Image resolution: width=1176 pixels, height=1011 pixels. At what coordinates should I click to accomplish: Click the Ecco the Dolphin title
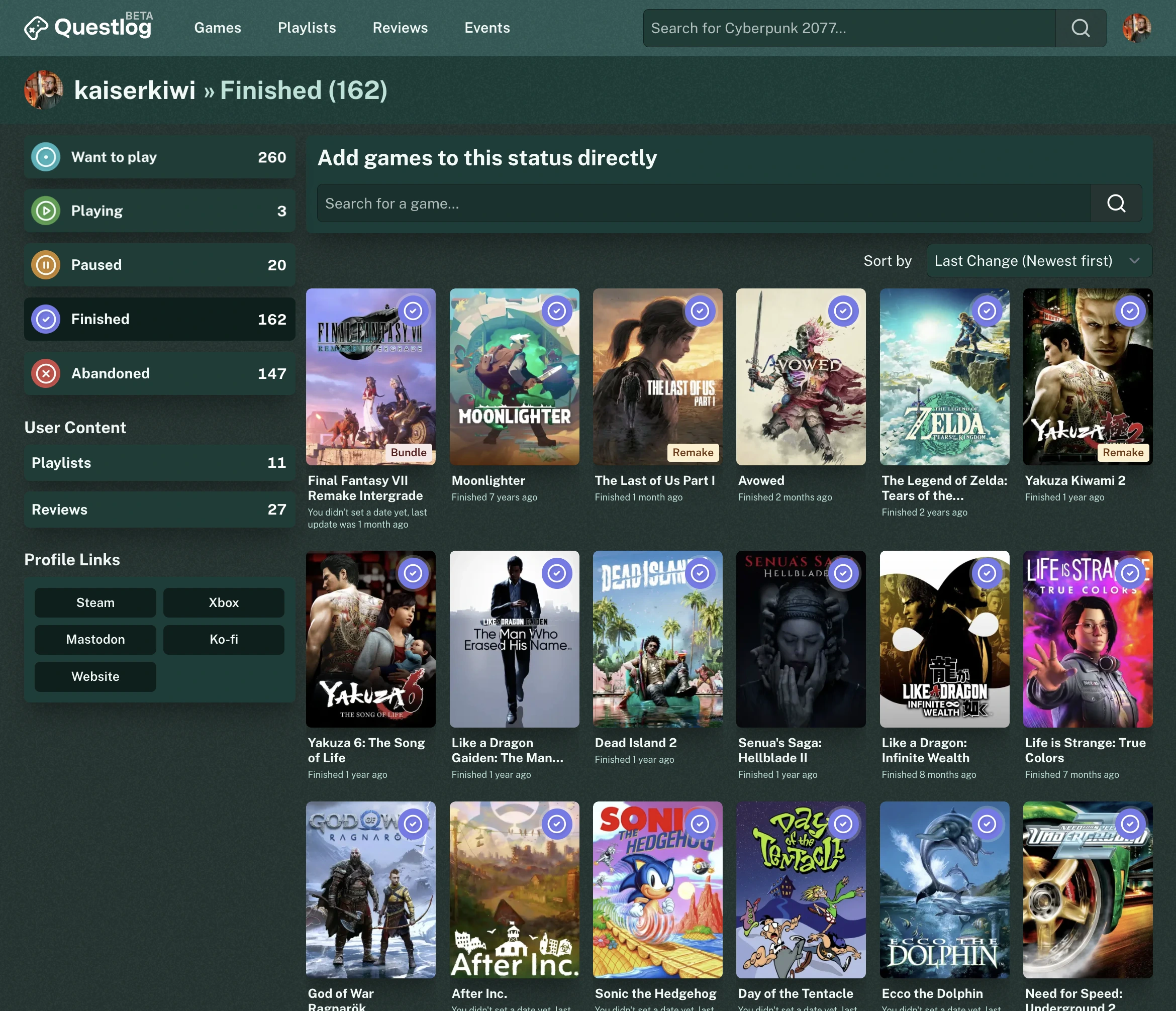point(932,993)
